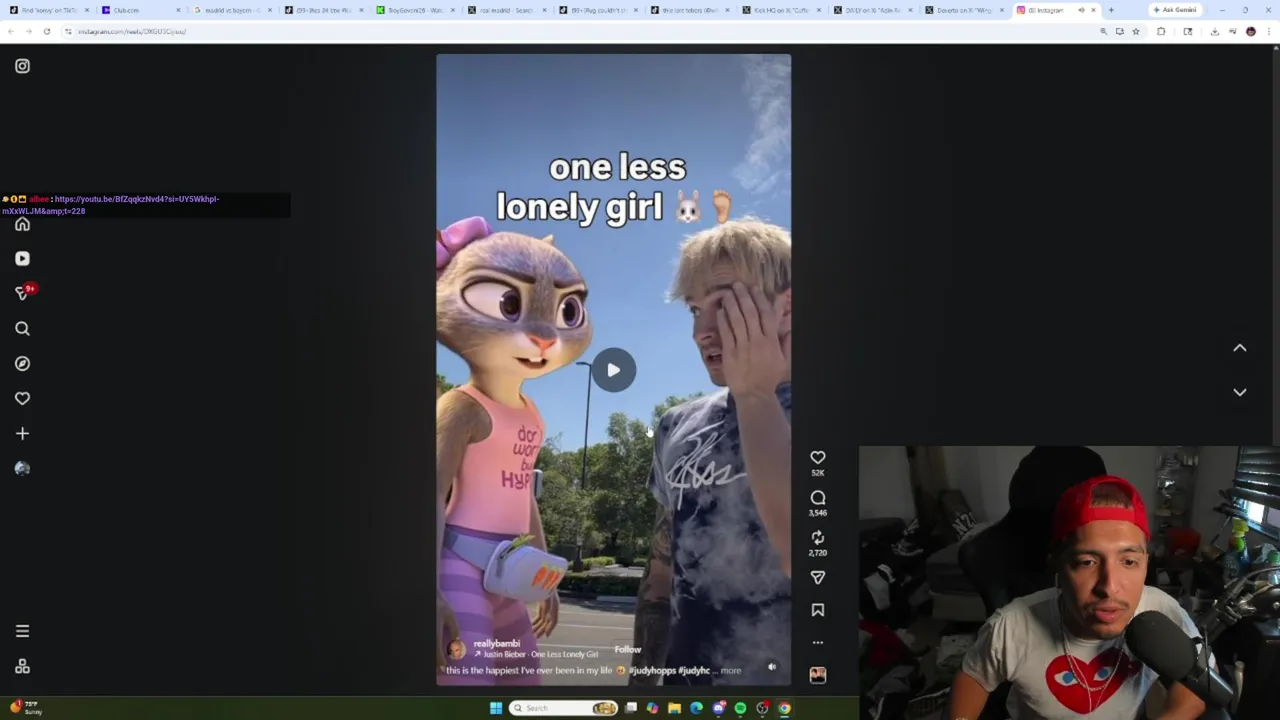Open the Instagram Search panel
The image size is (1280, 720).
[22, 328]
